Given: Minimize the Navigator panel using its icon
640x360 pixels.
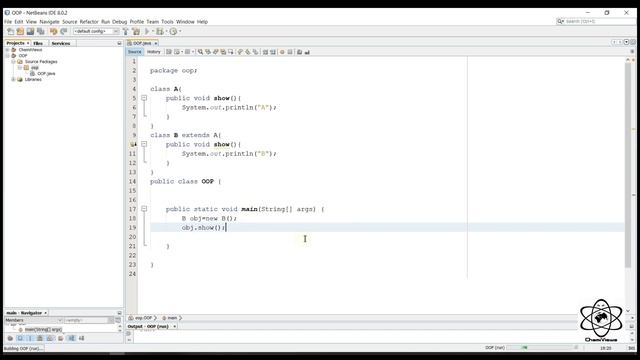Looking at the screenshot, I should tap(119, 313).
